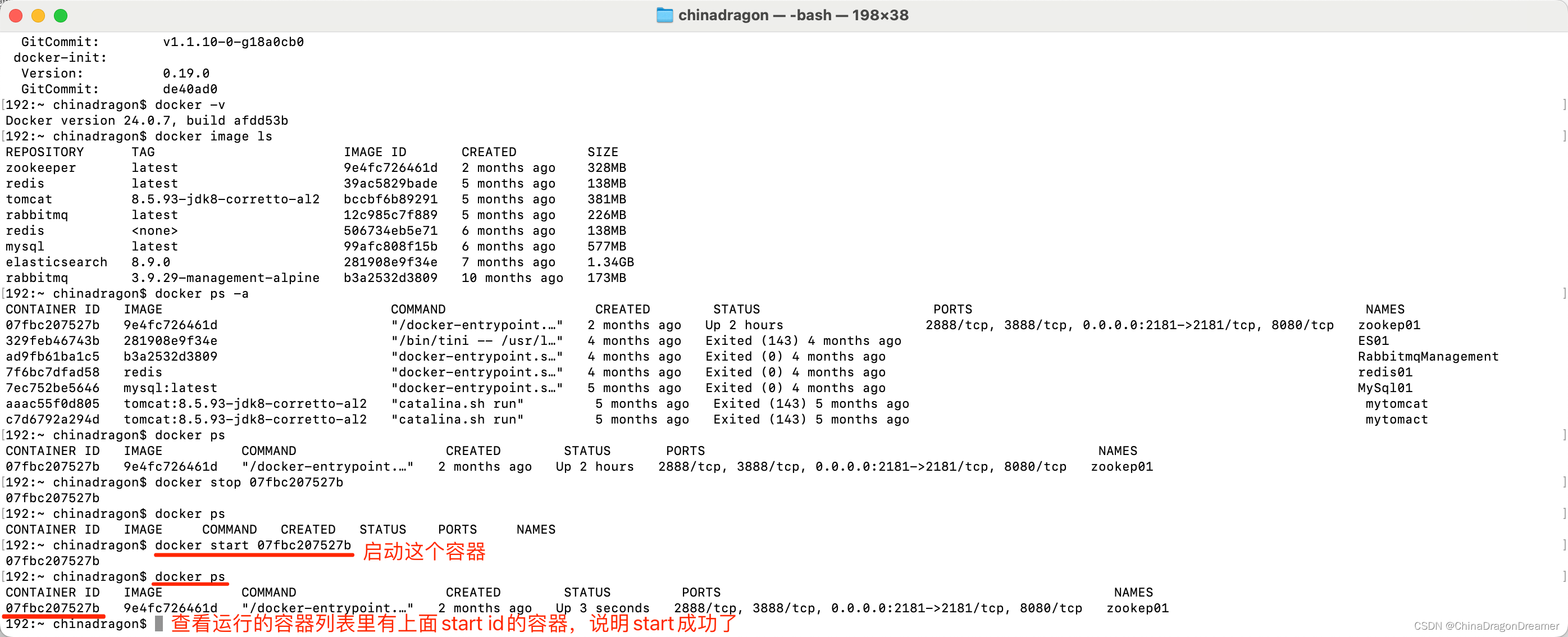Image resolution: width=1568 pixels, height=637 pixels.
Task: Click the image ID '12c985c7f889'
Action: click(390, 215)
